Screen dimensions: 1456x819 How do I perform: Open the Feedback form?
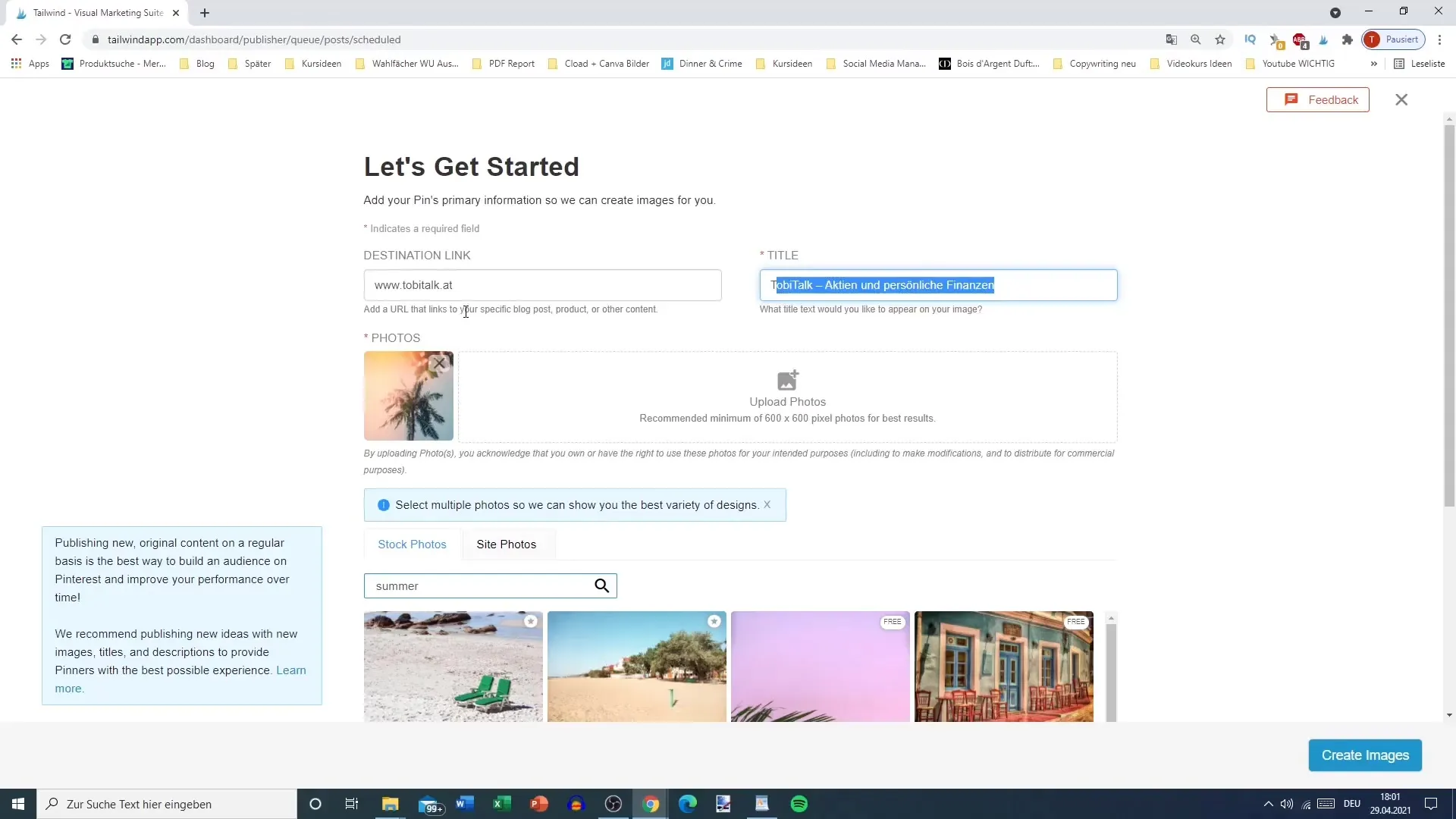(x=1317, y=99)
